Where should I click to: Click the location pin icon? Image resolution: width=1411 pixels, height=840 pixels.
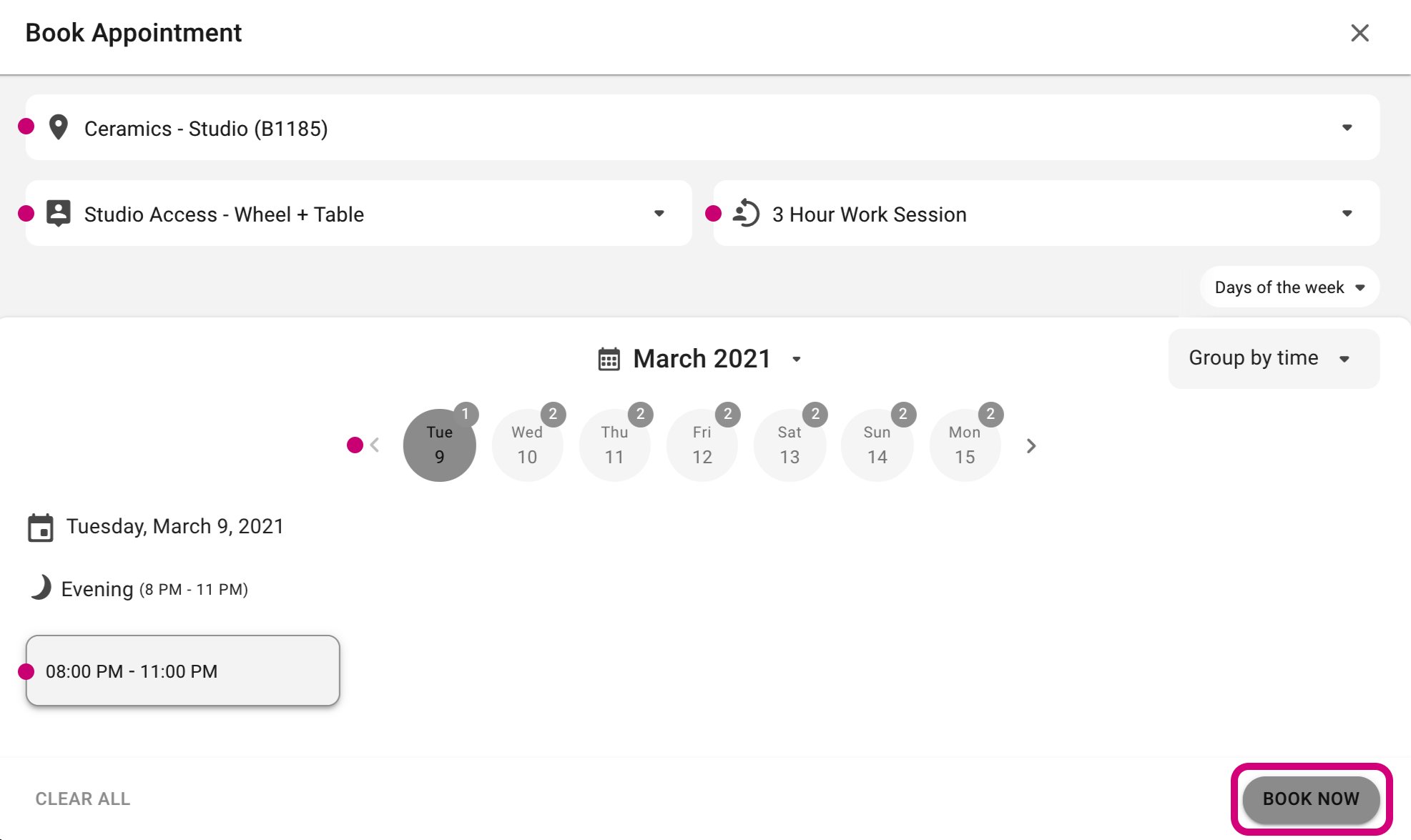point(58,128)
